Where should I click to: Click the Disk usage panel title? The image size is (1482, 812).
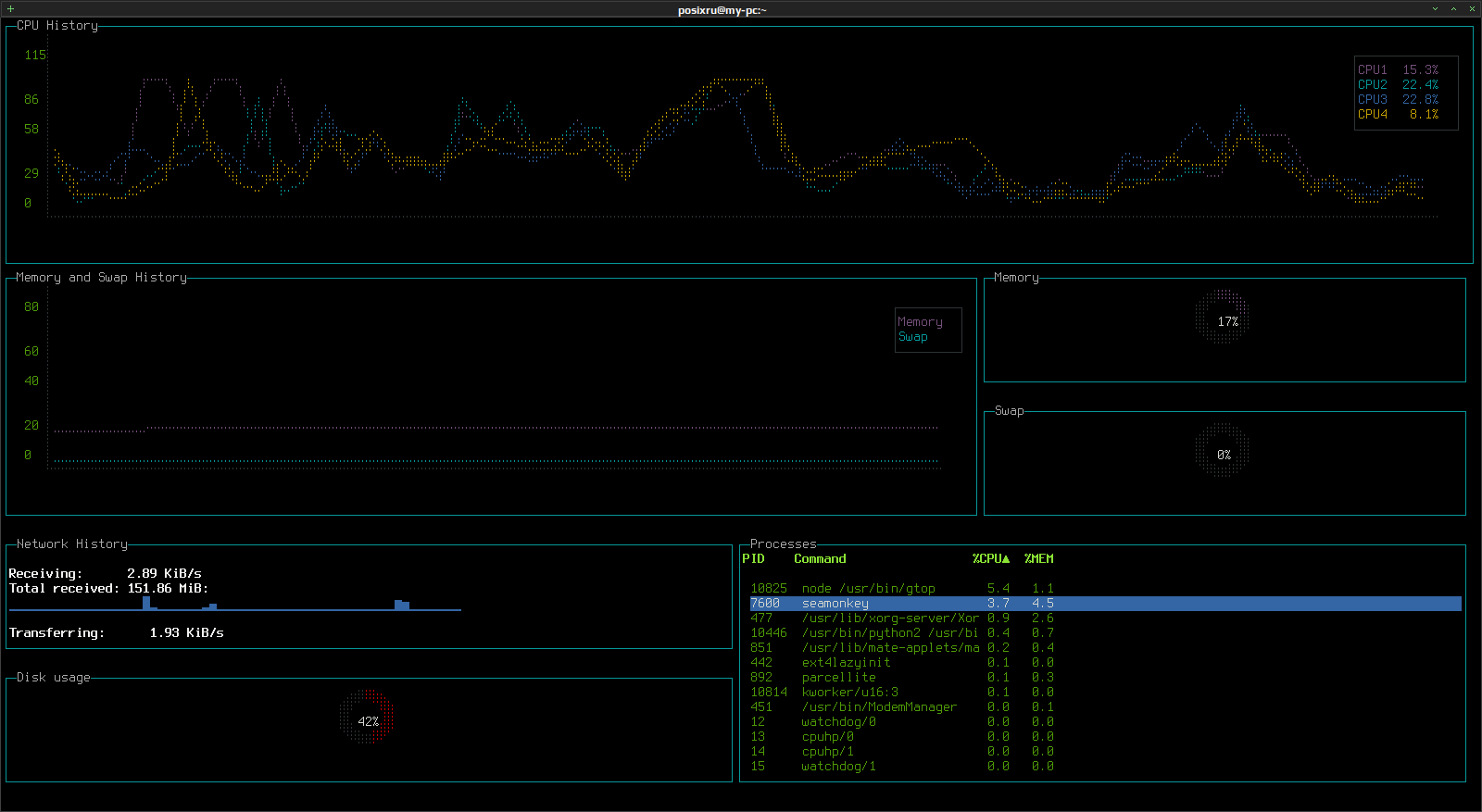54,677
